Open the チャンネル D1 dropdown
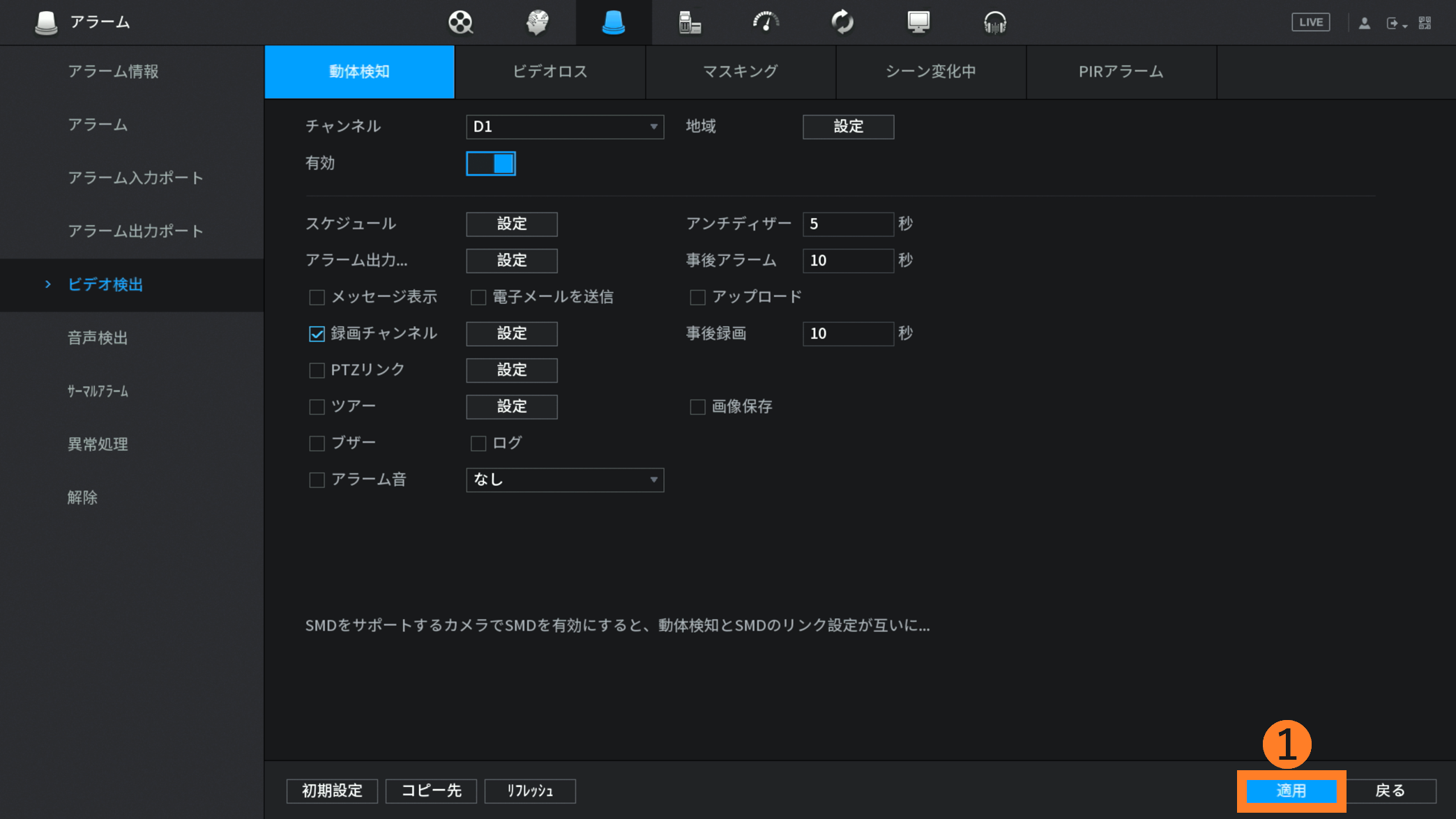 tap(564, 127)
